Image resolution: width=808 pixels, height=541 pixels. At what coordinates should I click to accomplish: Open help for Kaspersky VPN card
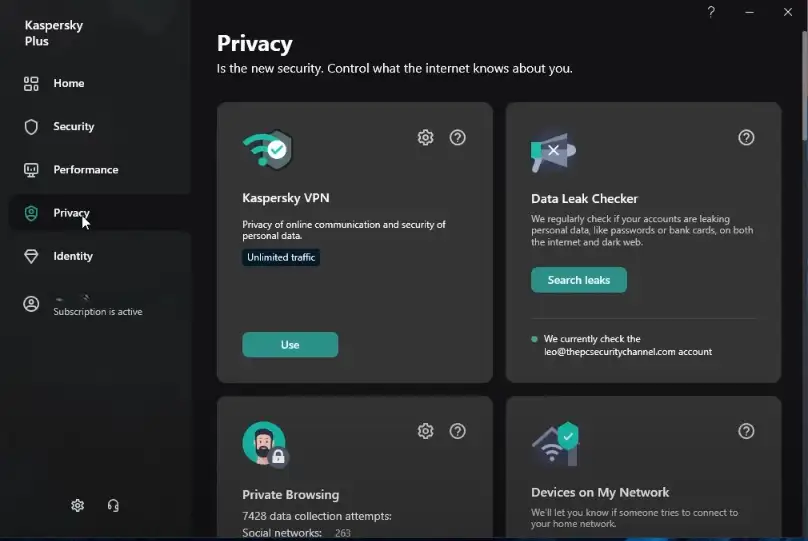[458, 138]
